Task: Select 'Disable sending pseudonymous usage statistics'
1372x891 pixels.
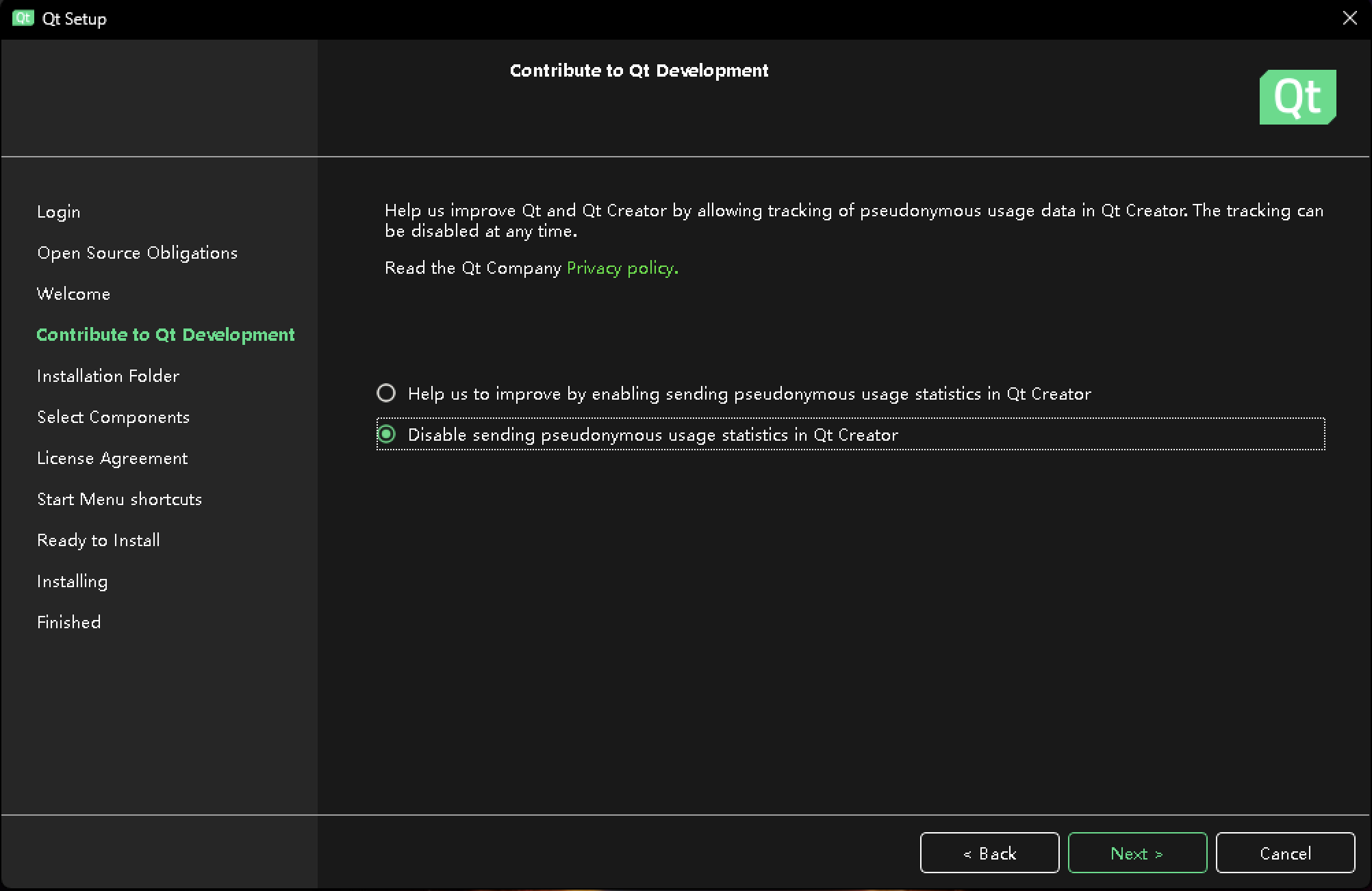Action: (x=388, y=434)
